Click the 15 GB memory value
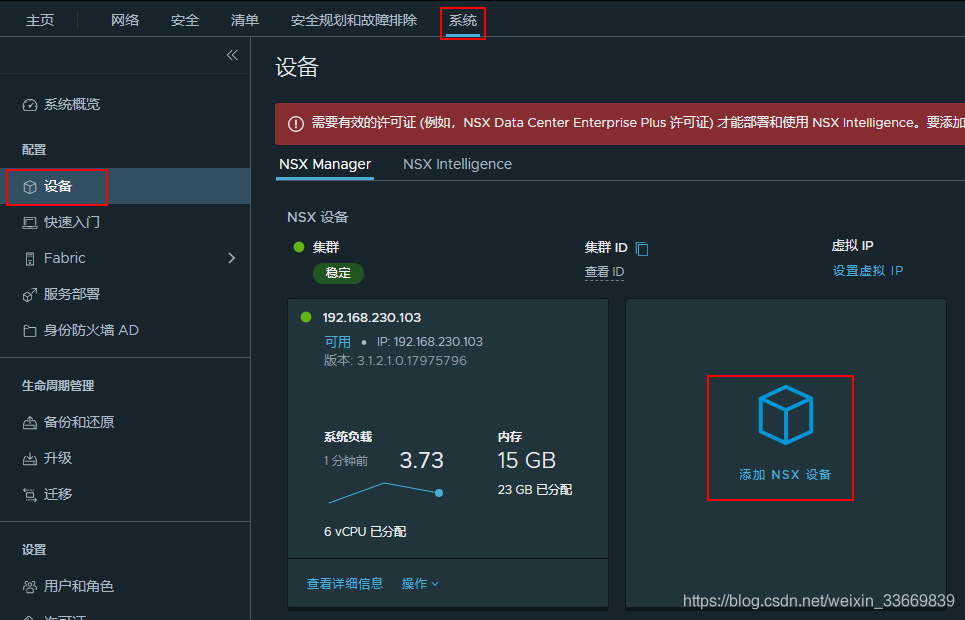Viewport: 965px width, 620px height. [x=527, y=461]
